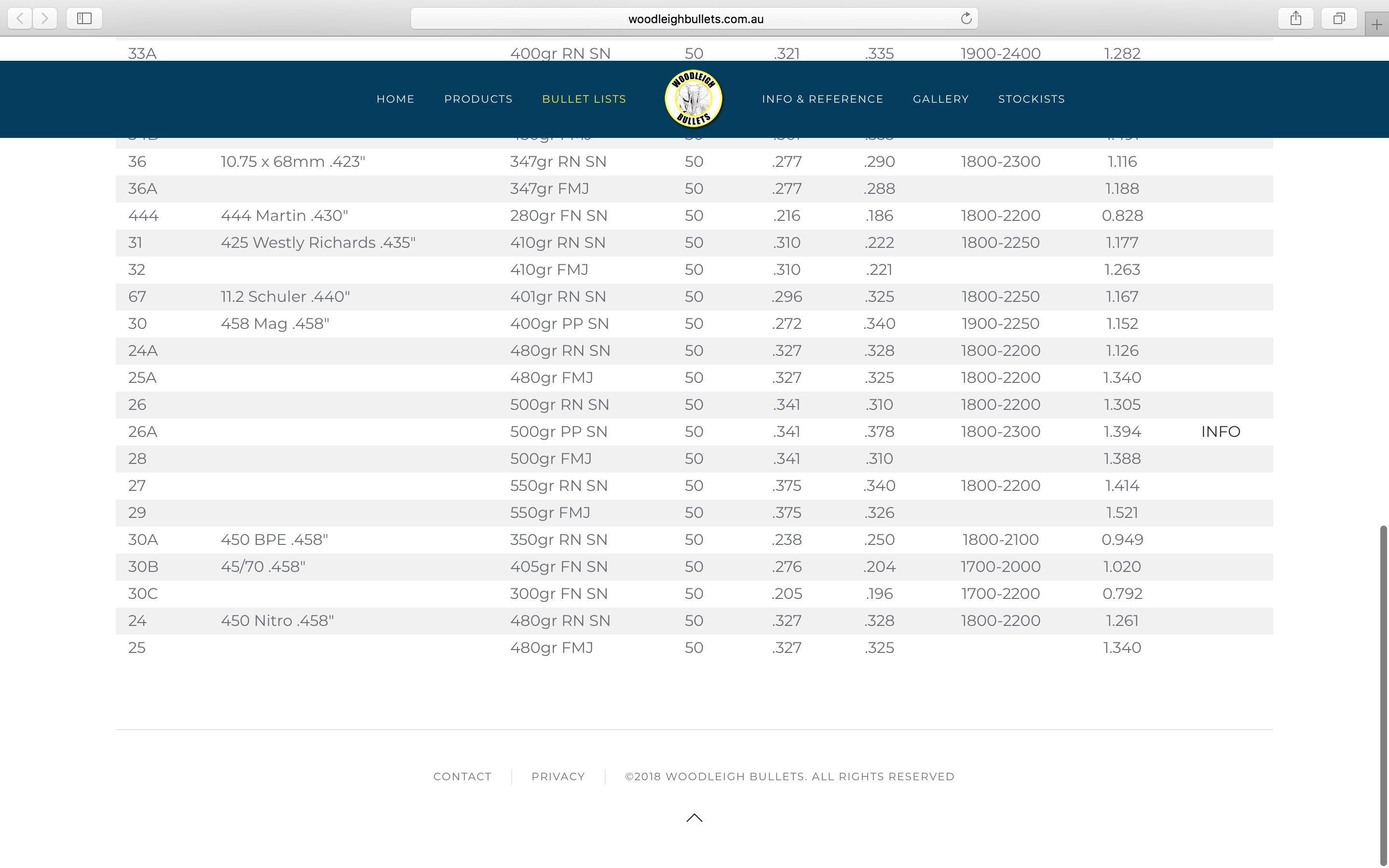Click the '0.828' length value
1389x868 pixels.
[1122, 215]
